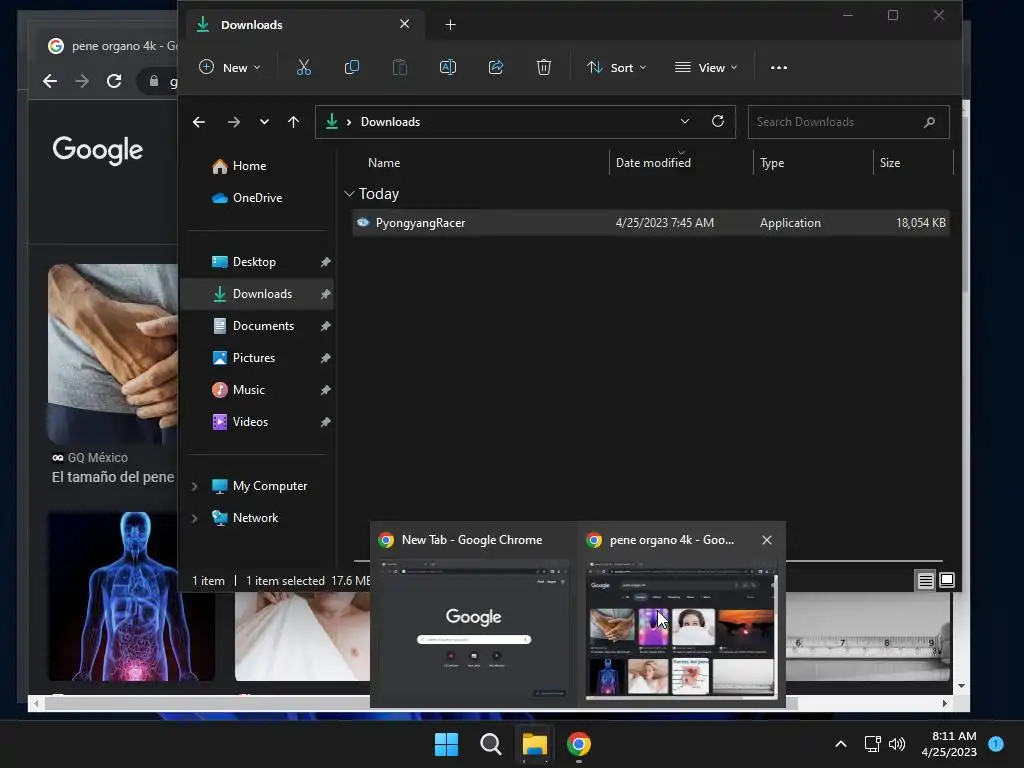Open the notification badge in tray

(x=996, y=743)
